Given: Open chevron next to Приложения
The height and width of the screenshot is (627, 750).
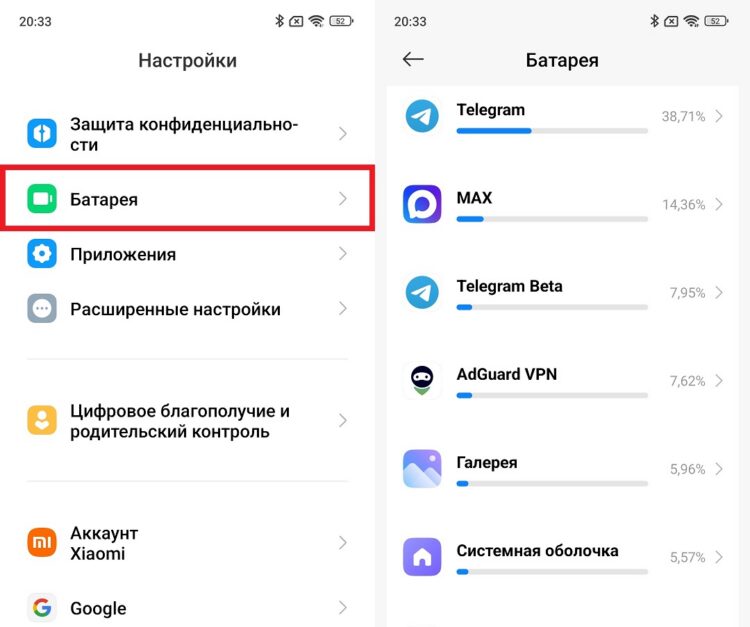Looking at the screenshot, I should pyautogui.click(x=342, y=253).
